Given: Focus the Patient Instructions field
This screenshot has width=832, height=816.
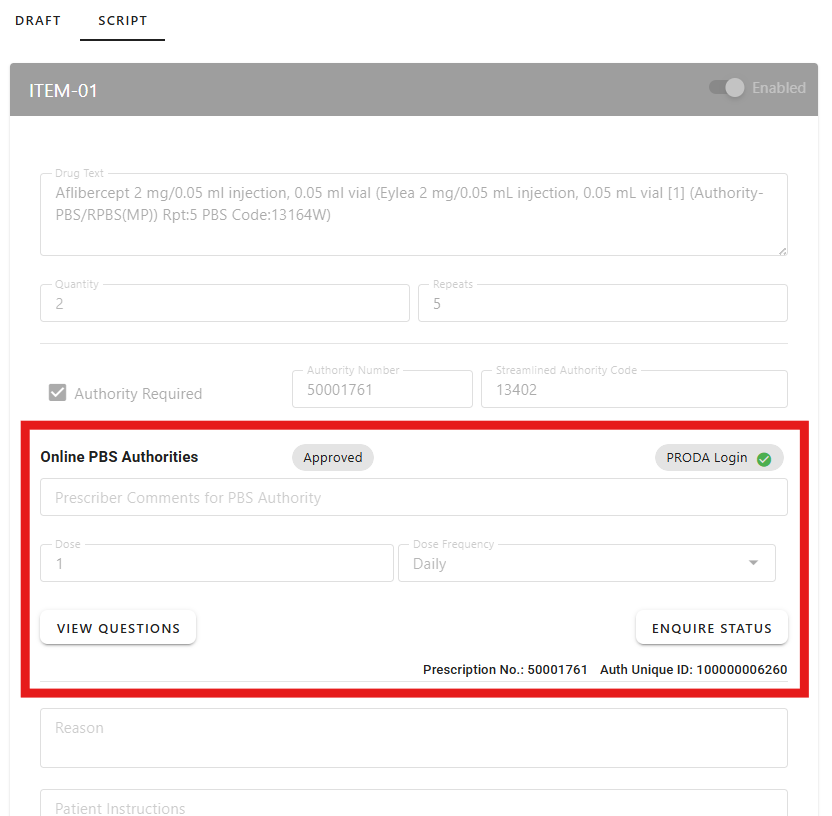Looking at the screenshot, I should (413, 805).
